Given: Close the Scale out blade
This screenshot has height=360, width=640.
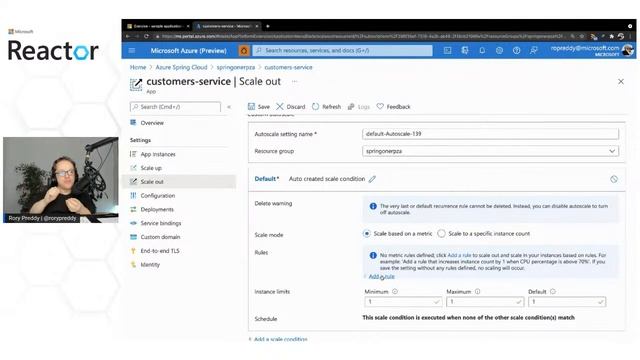Looking at the screenshot, I should (621, 82).
